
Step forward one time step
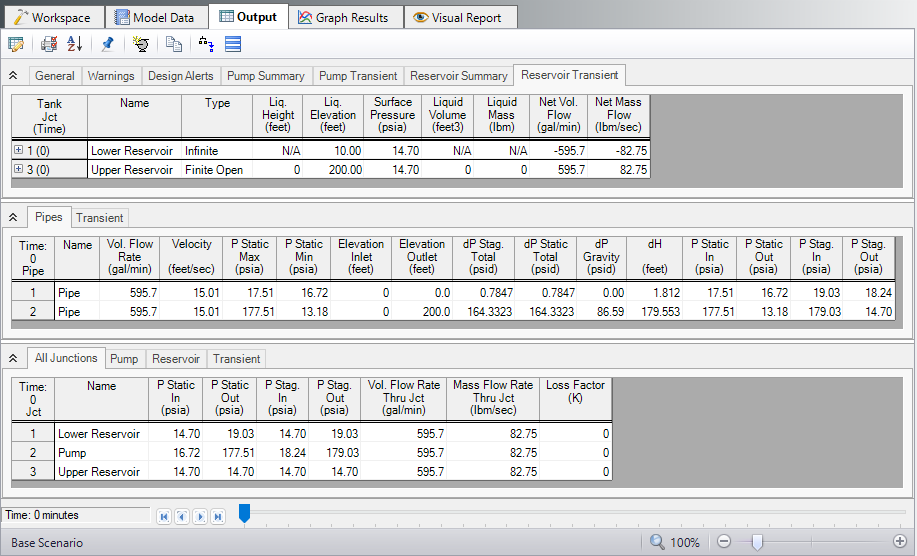click(200, 516)
